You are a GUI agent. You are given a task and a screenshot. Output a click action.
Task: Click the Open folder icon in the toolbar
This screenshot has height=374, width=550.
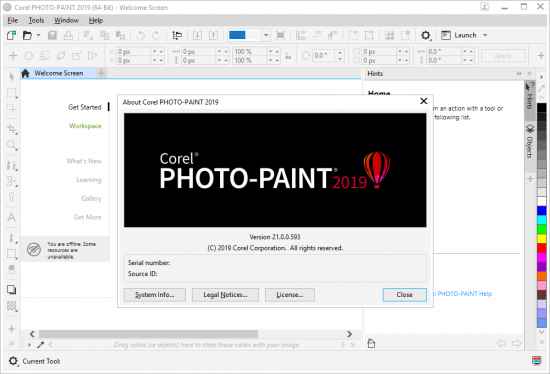[27, 35]
